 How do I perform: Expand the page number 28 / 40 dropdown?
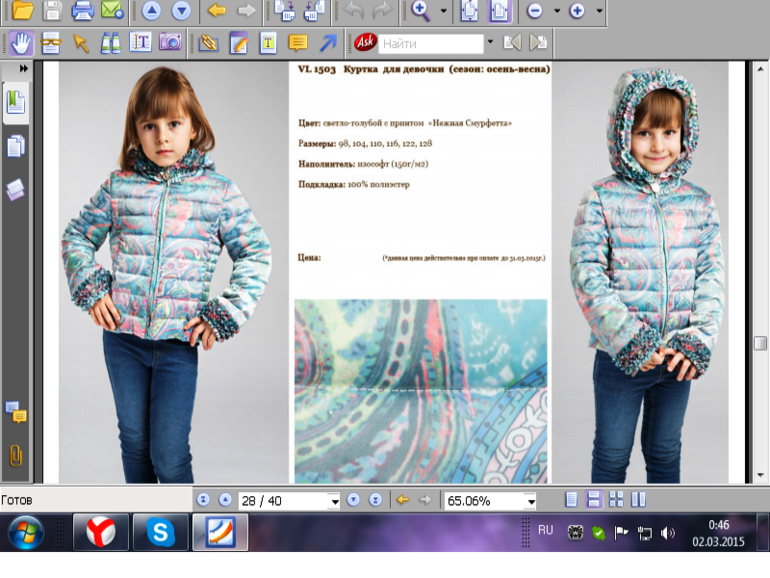[x=334, y=501]
